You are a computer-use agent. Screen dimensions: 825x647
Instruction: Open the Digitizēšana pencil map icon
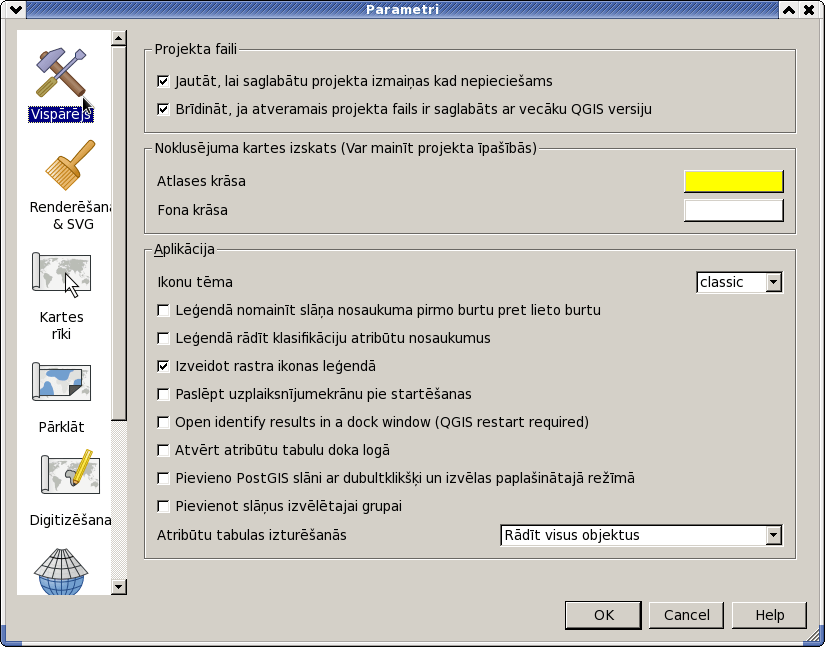[70, 472]
